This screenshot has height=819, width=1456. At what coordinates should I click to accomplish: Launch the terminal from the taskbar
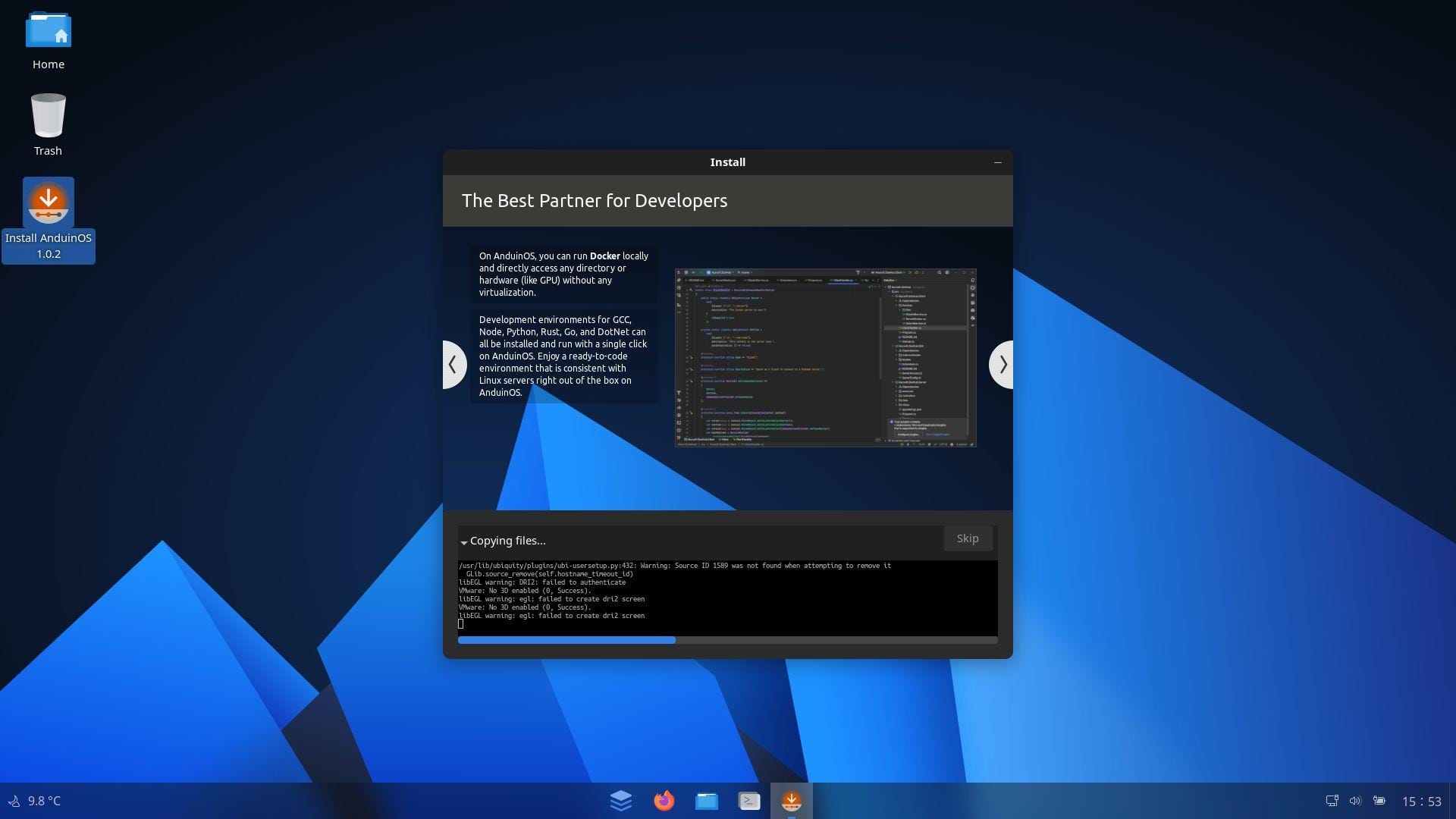click(749, 800)
